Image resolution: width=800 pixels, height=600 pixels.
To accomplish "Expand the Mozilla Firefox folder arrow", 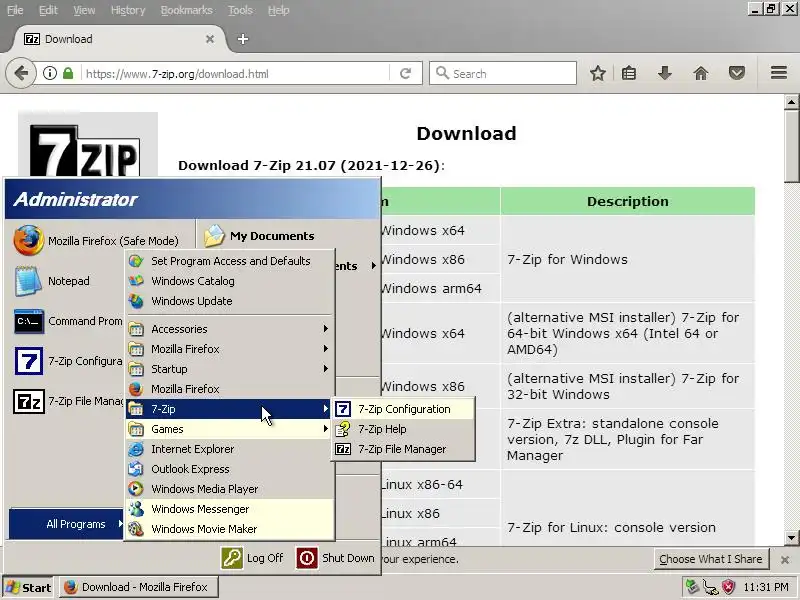I will [326, 349].
